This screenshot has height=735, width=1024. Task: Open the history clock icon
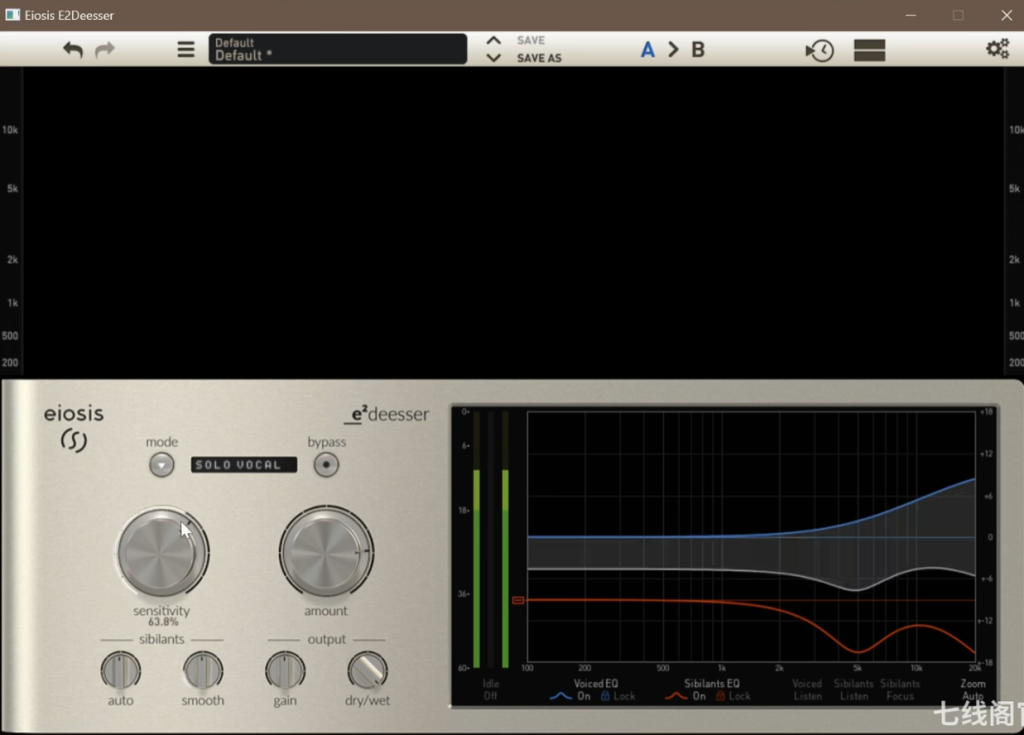coord(820,51)
